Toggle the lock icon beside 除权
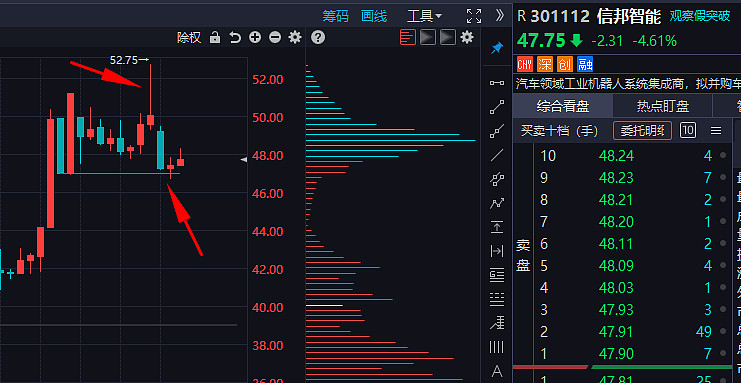This screenshot has height=383, width=741. tap(215, 37)
